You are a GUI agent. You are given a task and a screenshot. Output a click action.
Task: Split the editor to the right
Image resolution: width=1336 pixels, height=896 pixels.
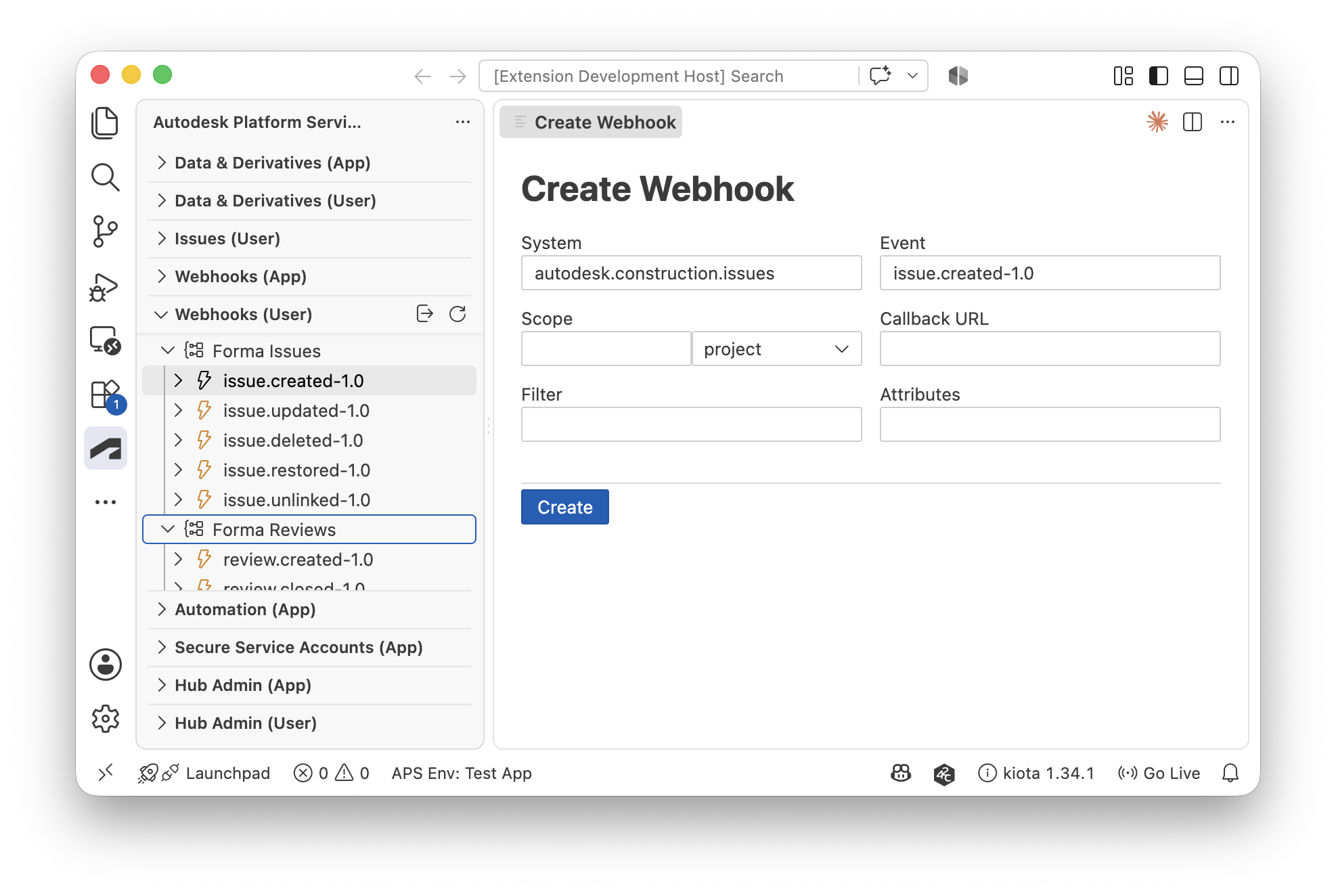(1192, 122)
